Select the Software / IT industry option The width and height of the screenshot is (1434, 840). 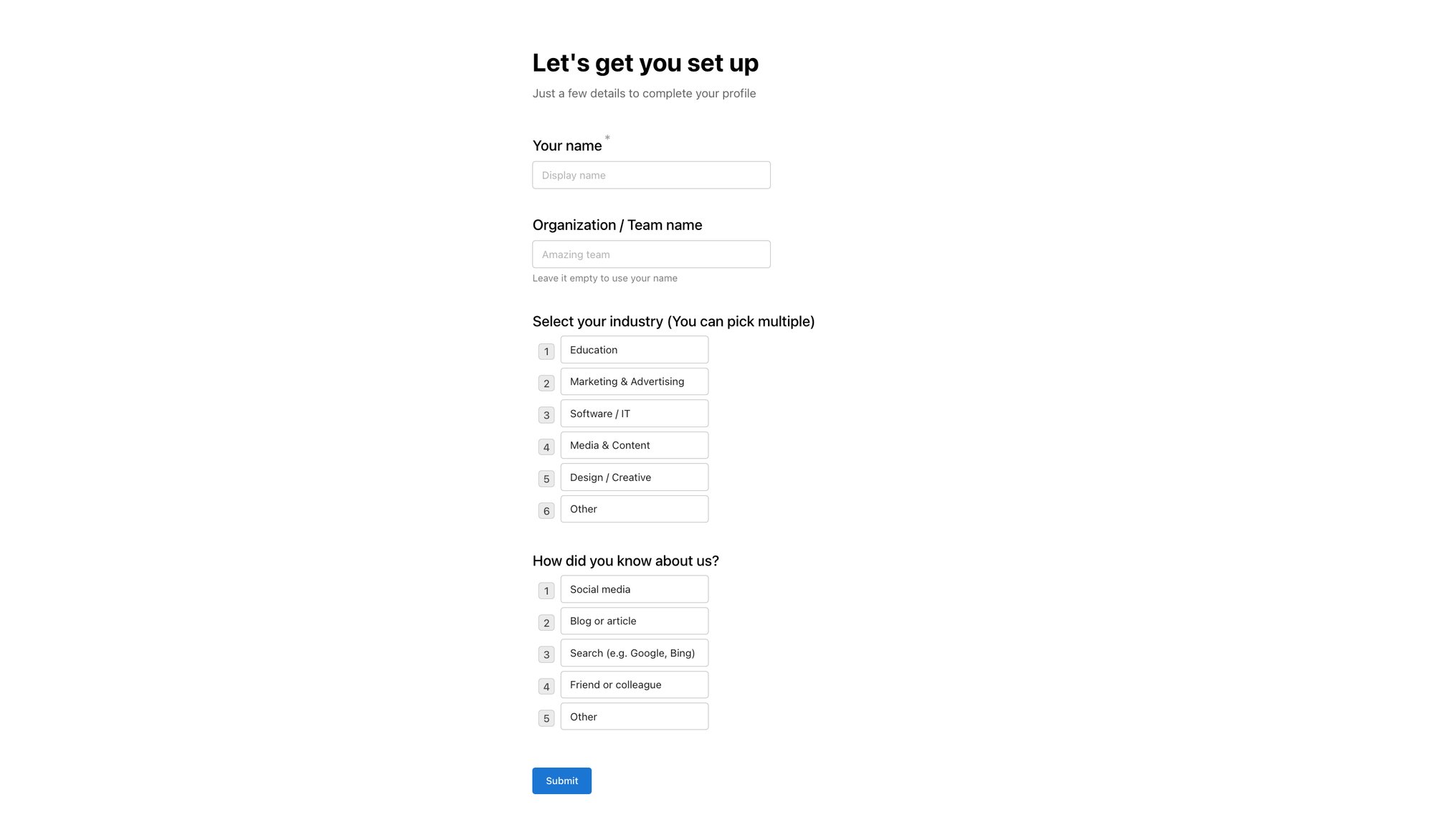point(634,414)
